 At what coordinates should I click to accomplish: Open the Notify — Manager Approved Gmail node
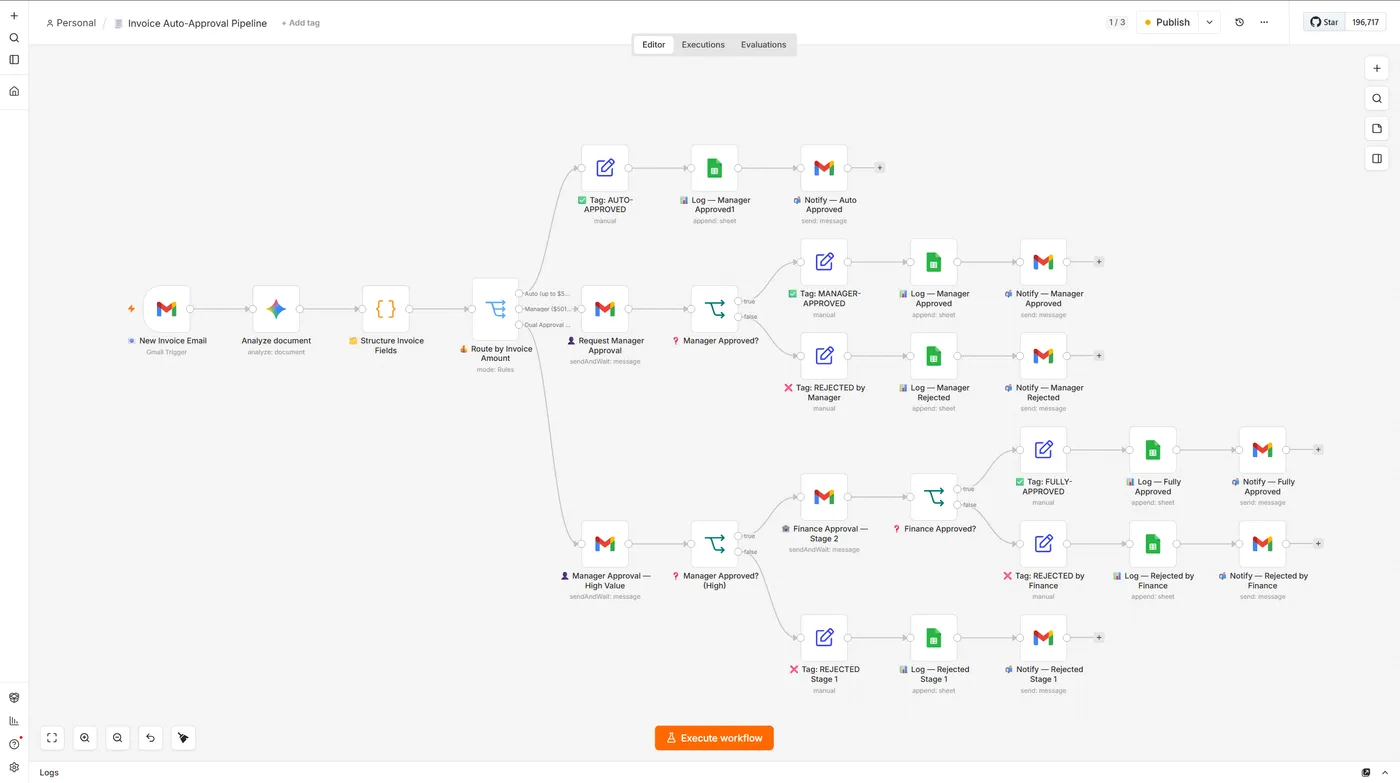pos(1043,262)
